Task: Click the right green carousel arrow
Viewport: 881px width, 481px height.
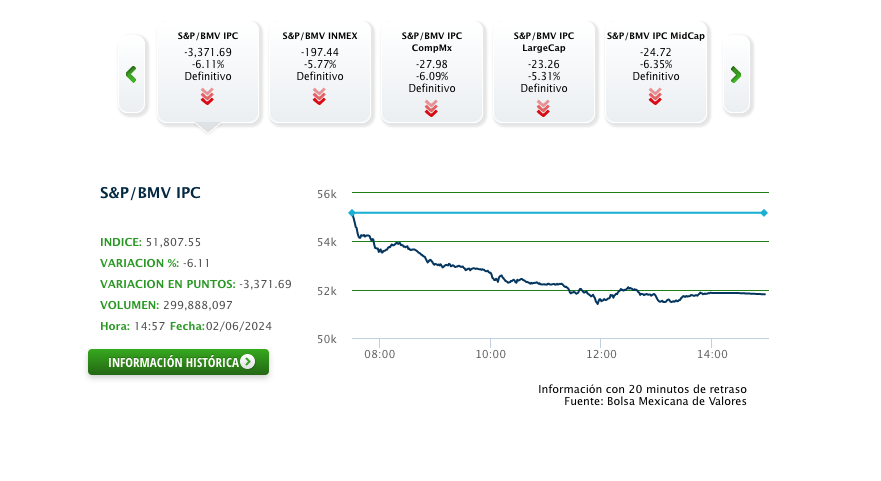Action: [x=736, y=74]
